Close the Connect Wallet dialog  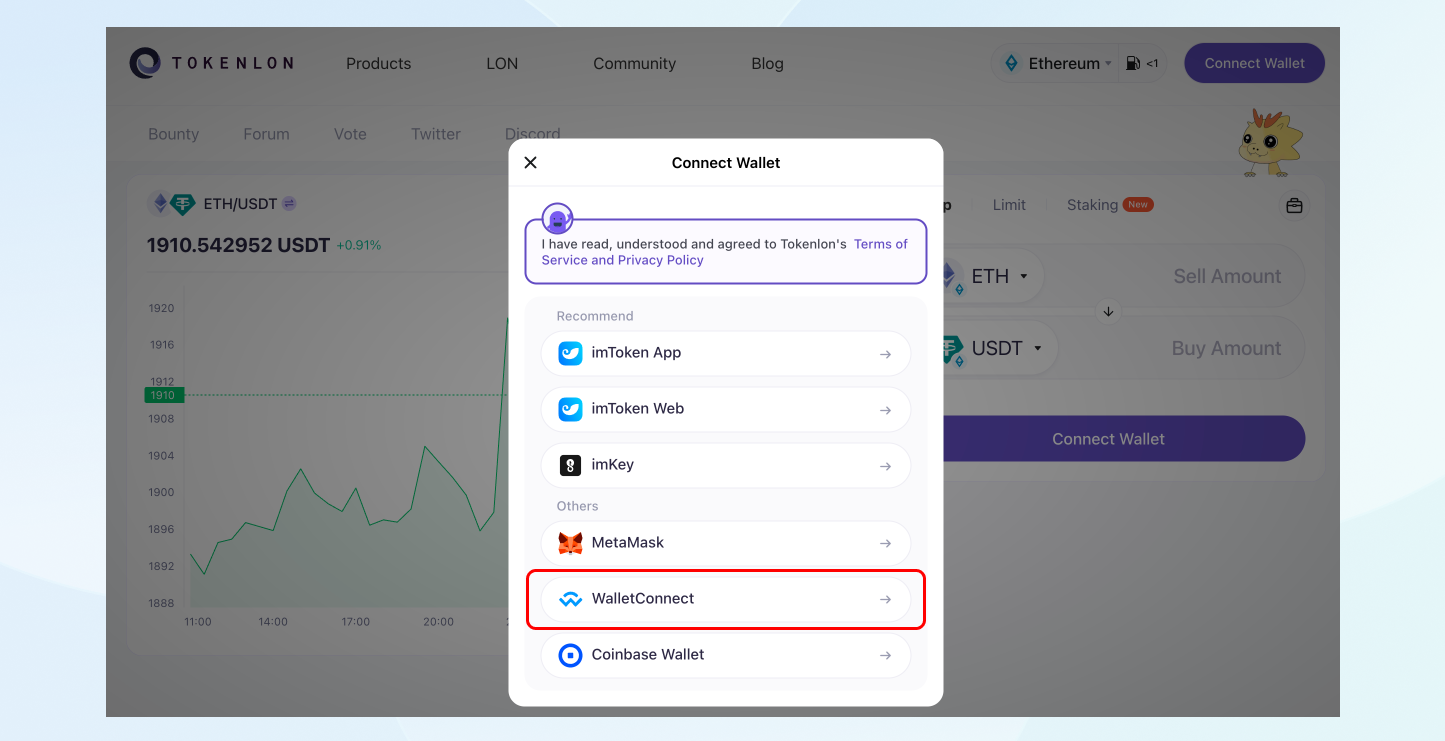531,162
